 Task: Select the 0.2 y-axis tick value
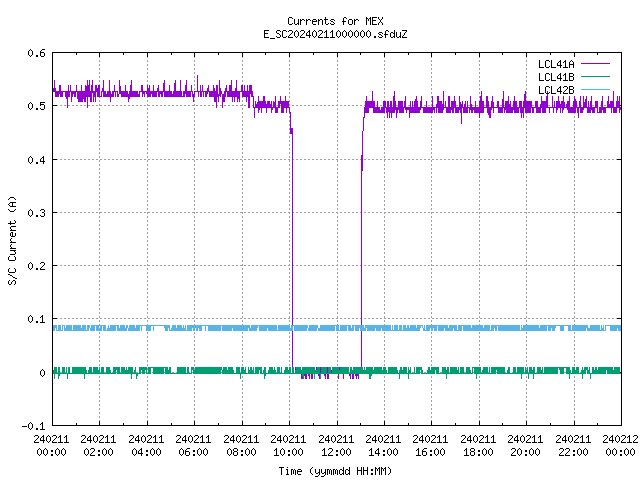click(37, 266)
